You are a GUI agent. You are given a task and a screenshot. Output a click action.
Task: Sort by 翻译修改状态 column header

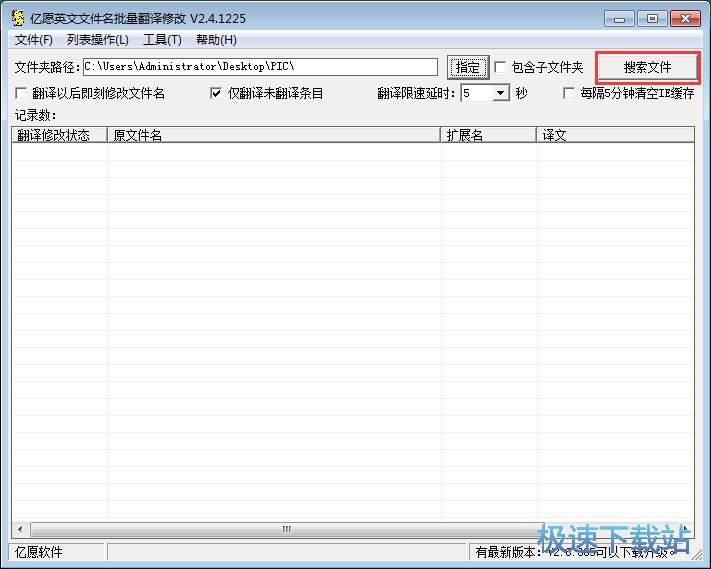59,135
